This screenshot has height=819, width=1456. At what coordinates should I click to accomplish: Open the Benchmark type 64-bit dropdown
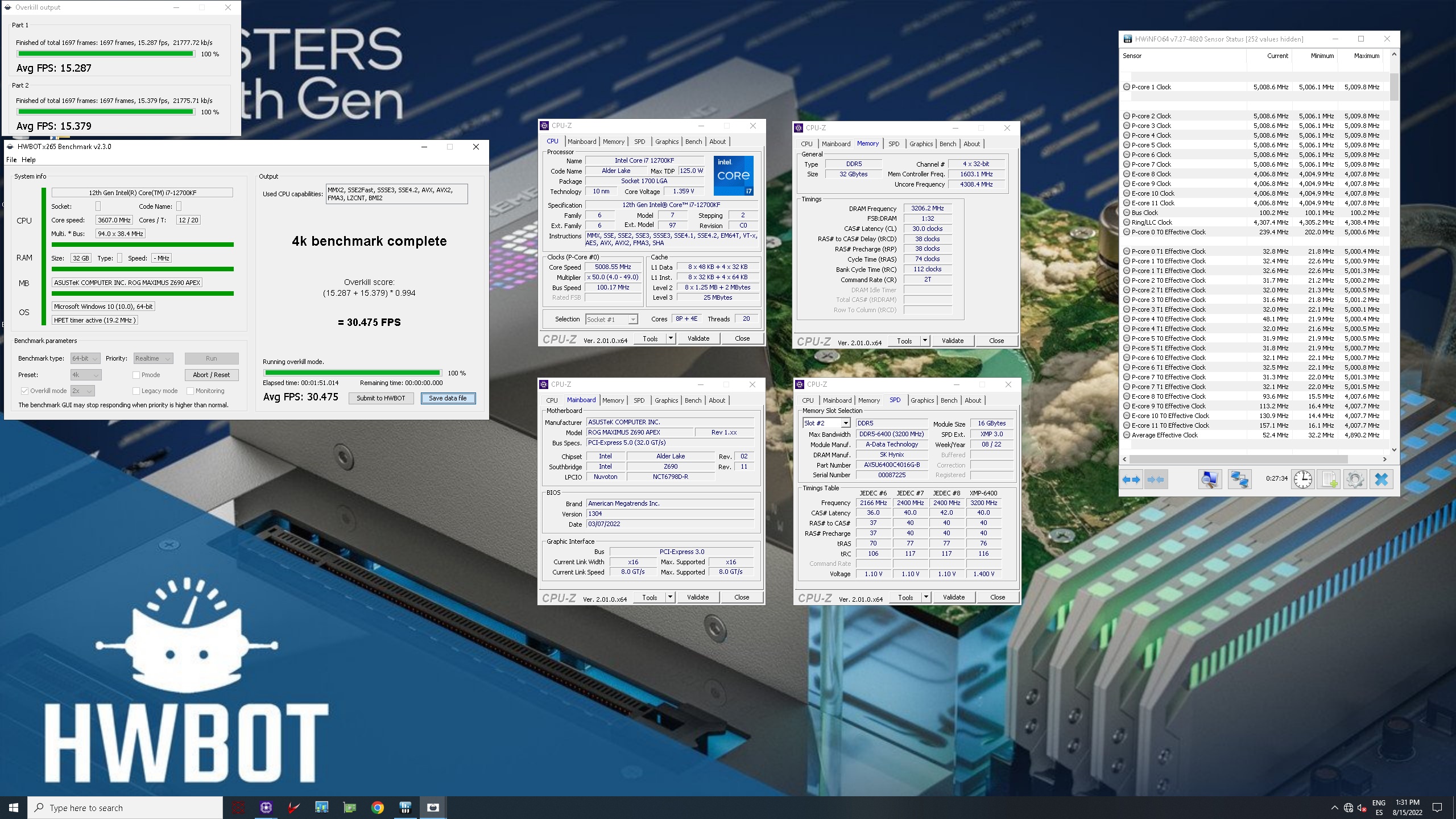[85, 358]
